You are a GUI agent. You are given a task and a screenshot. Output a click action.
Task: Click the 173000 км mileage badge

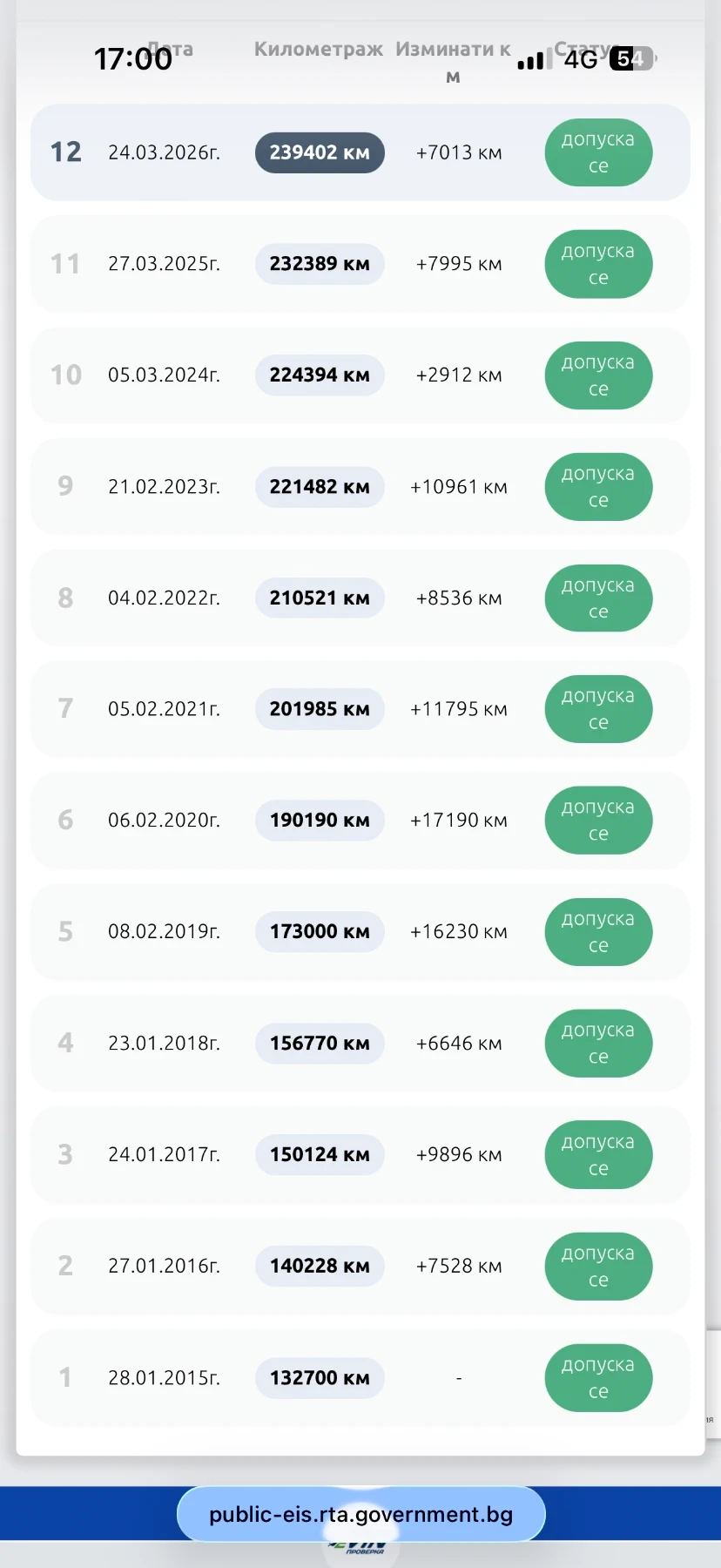[x=320, y=931]
